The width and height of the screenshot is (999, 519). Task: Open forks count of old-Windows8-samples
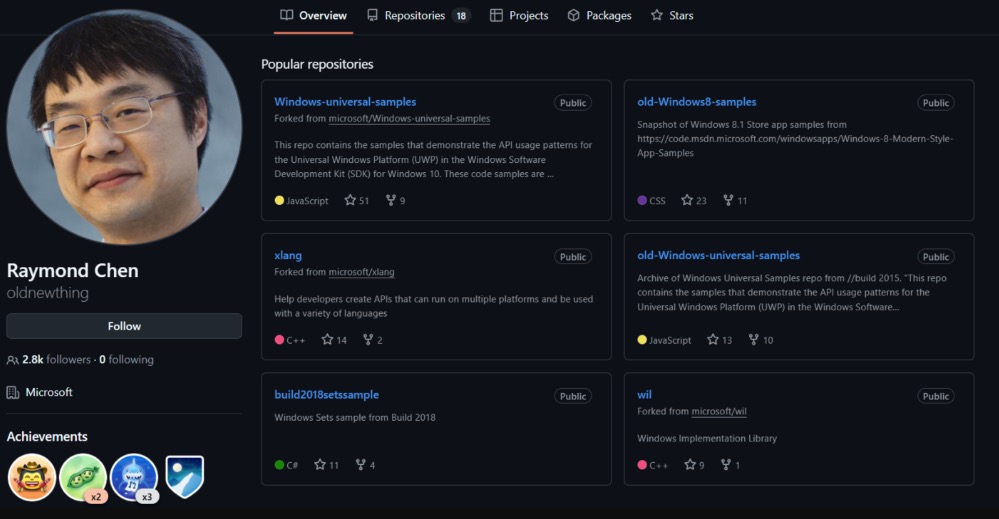click(735, 201)
